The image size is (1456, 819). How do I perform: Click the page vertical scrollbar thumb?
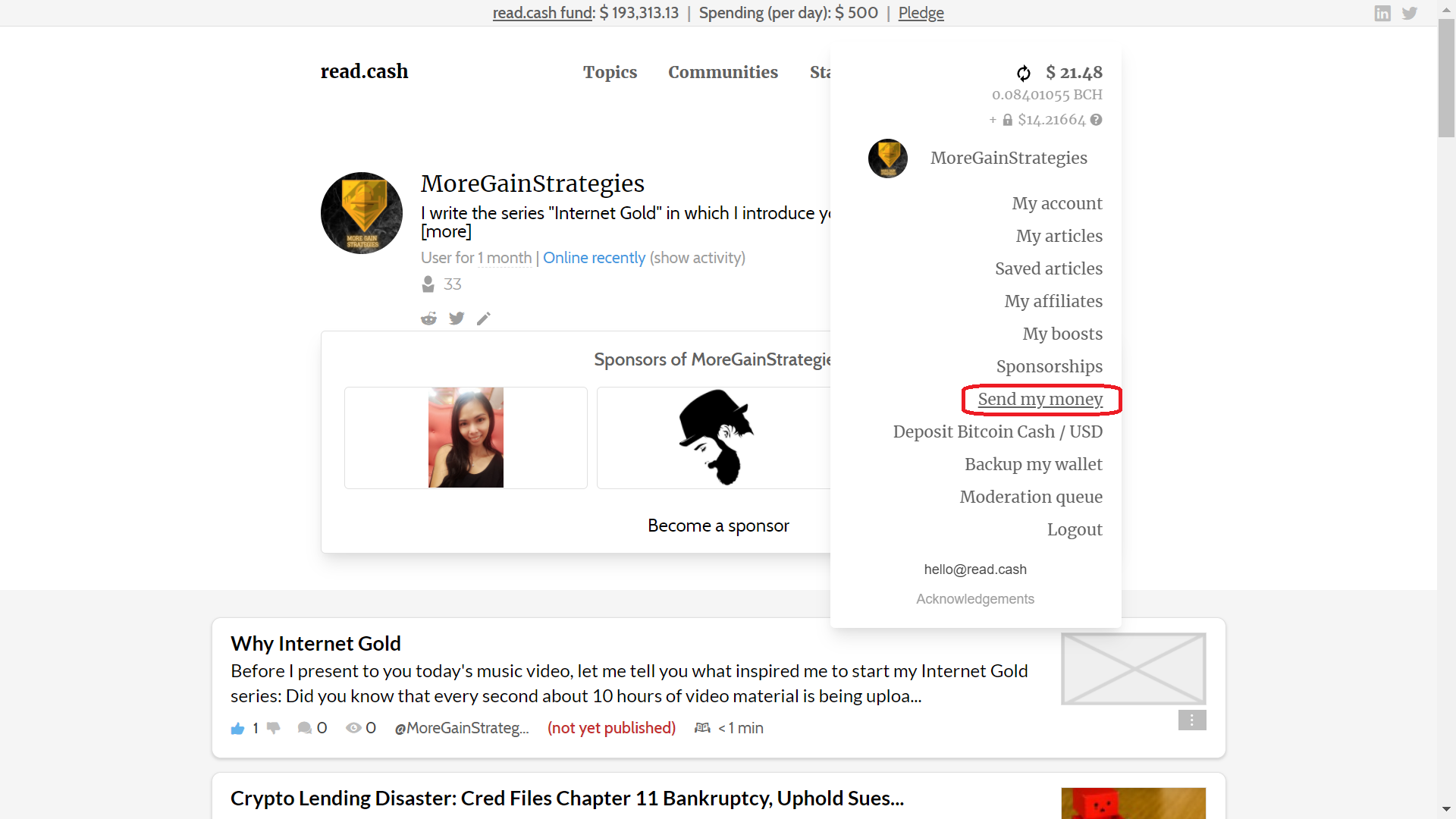(x=1447, y=80)
